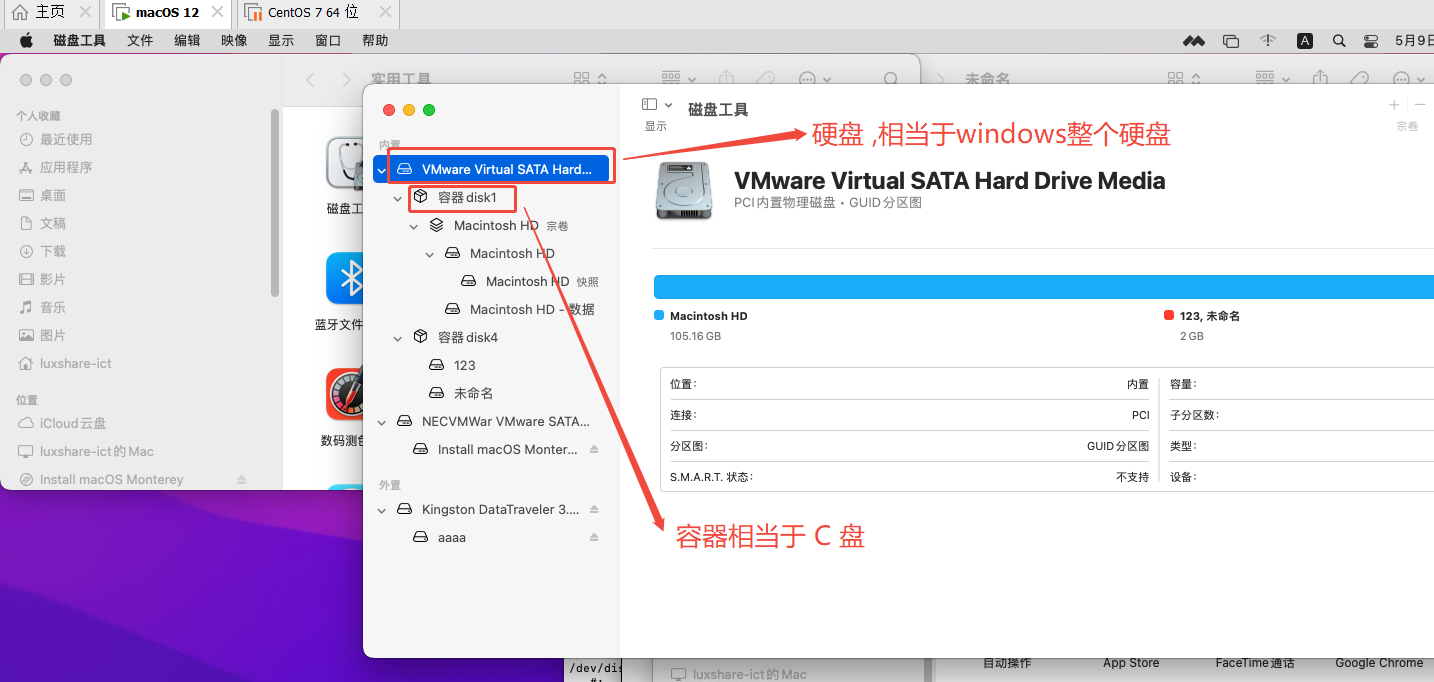The width and height of the screenshot is (1434, 682).
Task: Click the input source A icon
Action: pyautogui.click(x=1305, y=41)
